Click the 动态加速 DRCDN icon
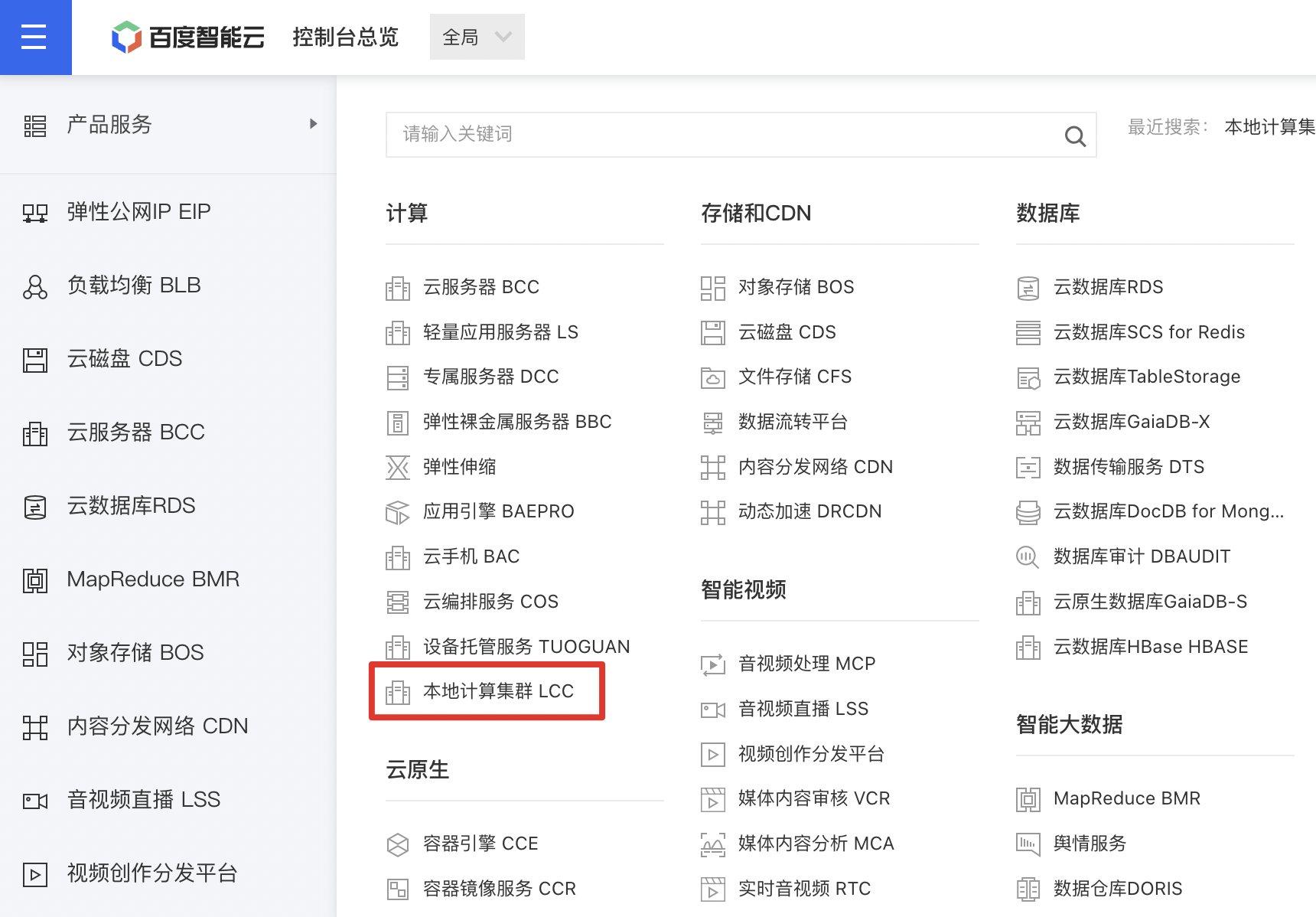The image size is (1316, 917). click(x=713, y=512)
